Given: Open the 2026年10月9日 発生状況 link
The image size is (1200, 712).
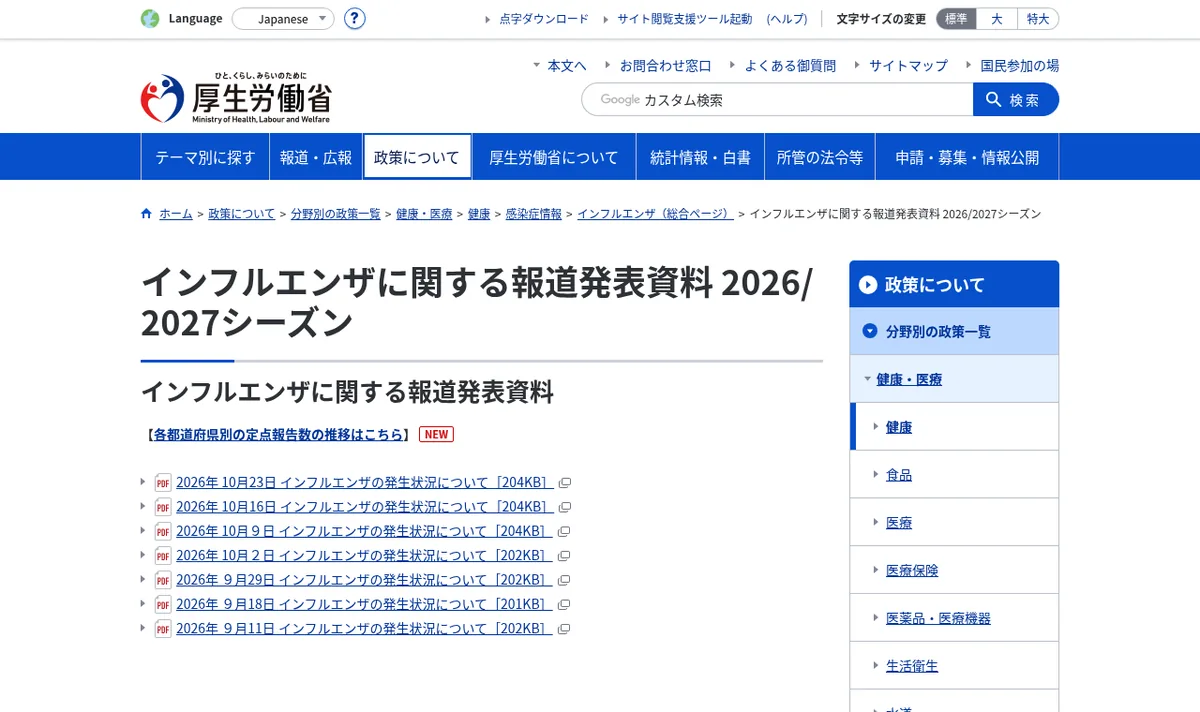Looking at the screenshot, I should [x=364, y=531].
